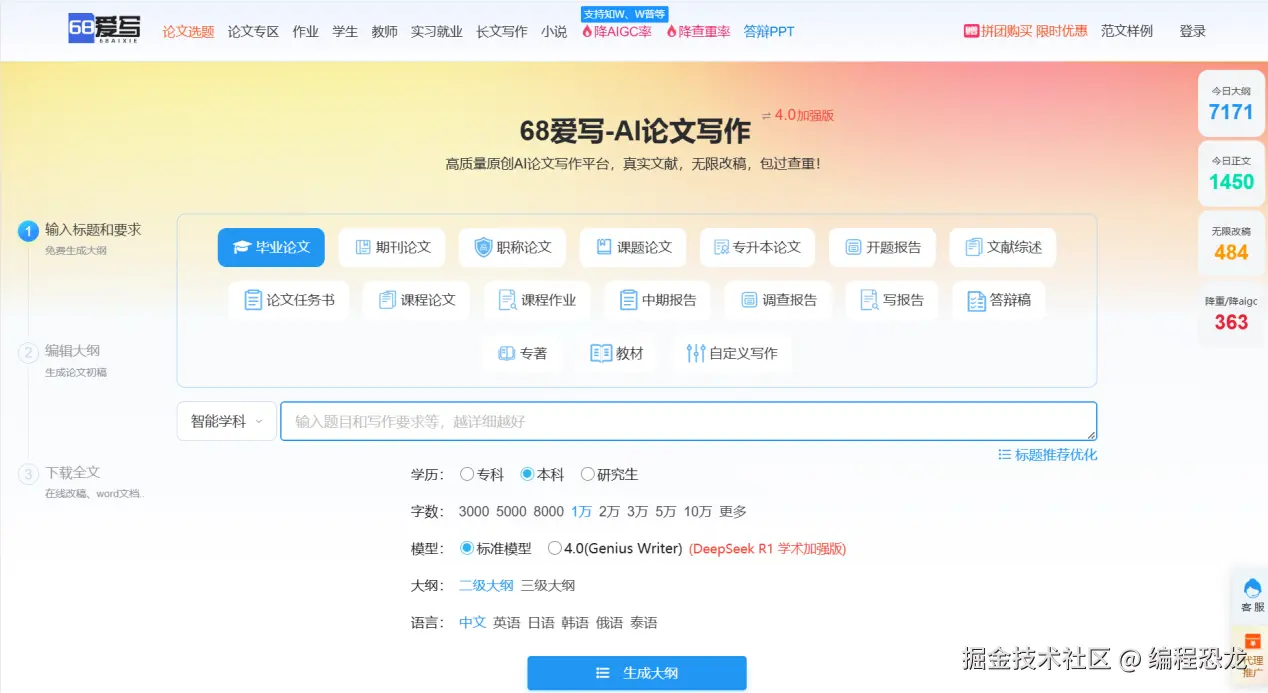Click the 今日大纲 7171 counter card
The height and width of the screenshot is (693, 1268).
coord(1231,104)
